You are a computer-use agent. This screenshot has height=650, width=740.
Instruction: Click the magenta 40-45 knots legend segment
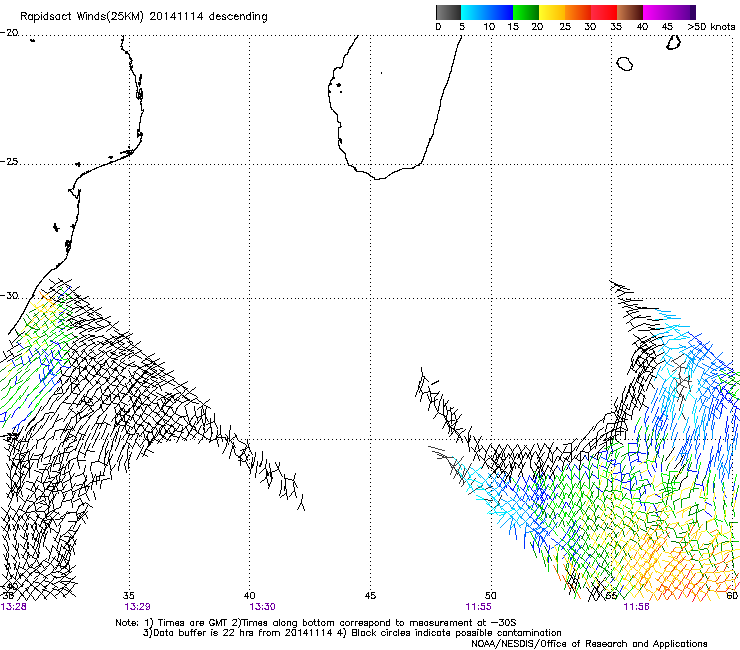[x=656, y=12]
